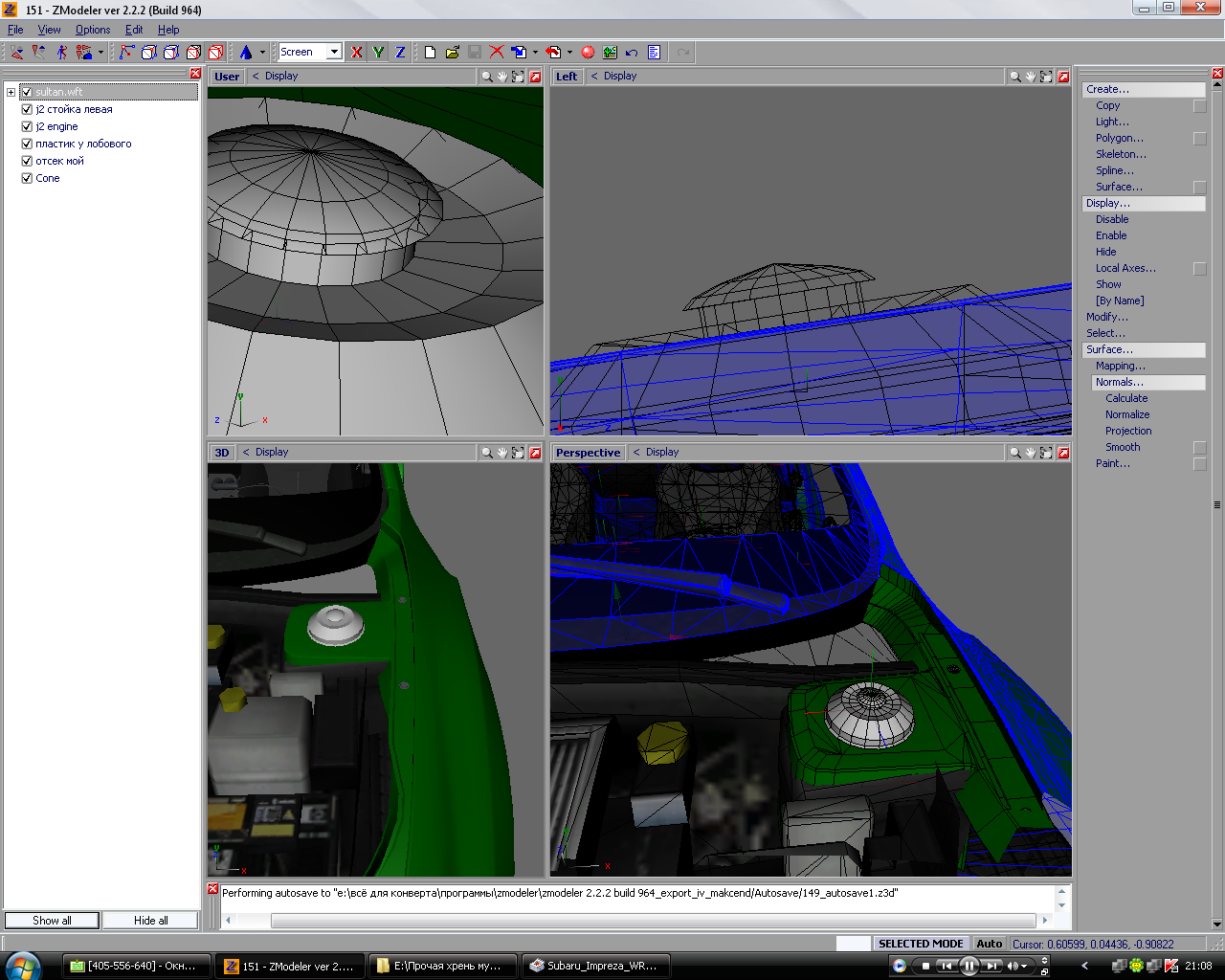The height and width of the screenshot is (980, 1225).
Task: Open the Edit menu
Action: 134,30
